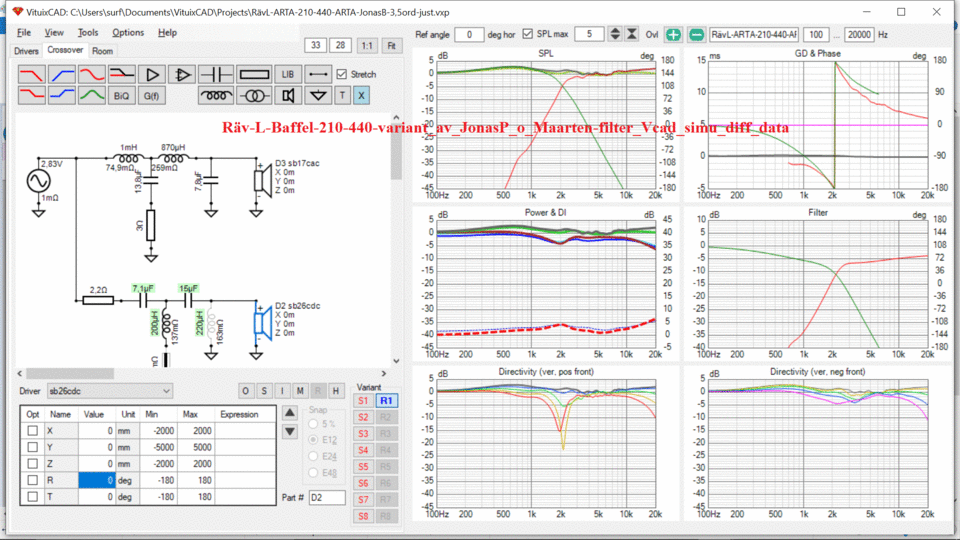Open the Help menu

tap(167, 32)
